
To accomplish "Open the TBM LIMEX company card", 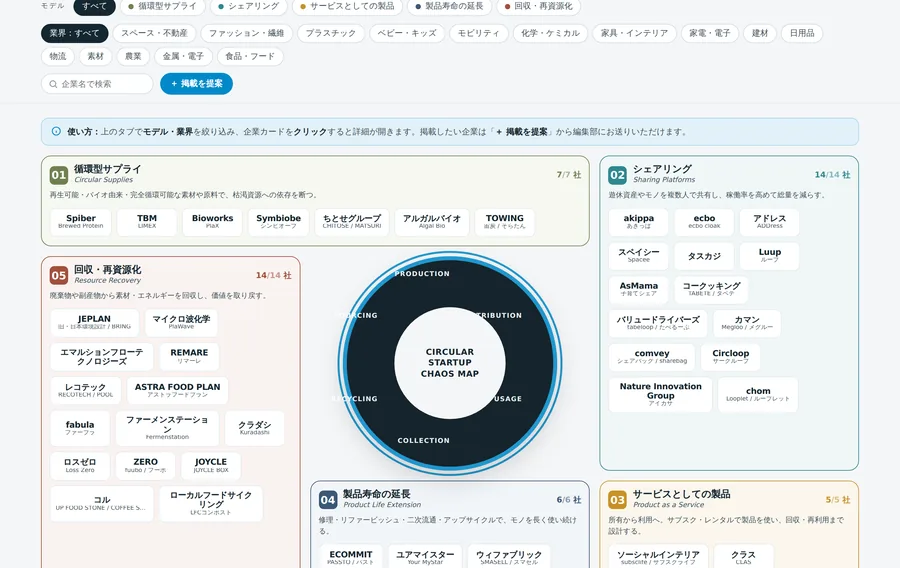I will coord(147,222).
